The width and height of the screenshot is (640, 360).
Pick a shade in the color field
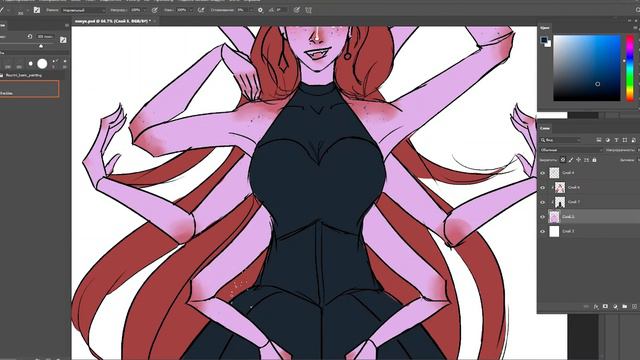587,68
